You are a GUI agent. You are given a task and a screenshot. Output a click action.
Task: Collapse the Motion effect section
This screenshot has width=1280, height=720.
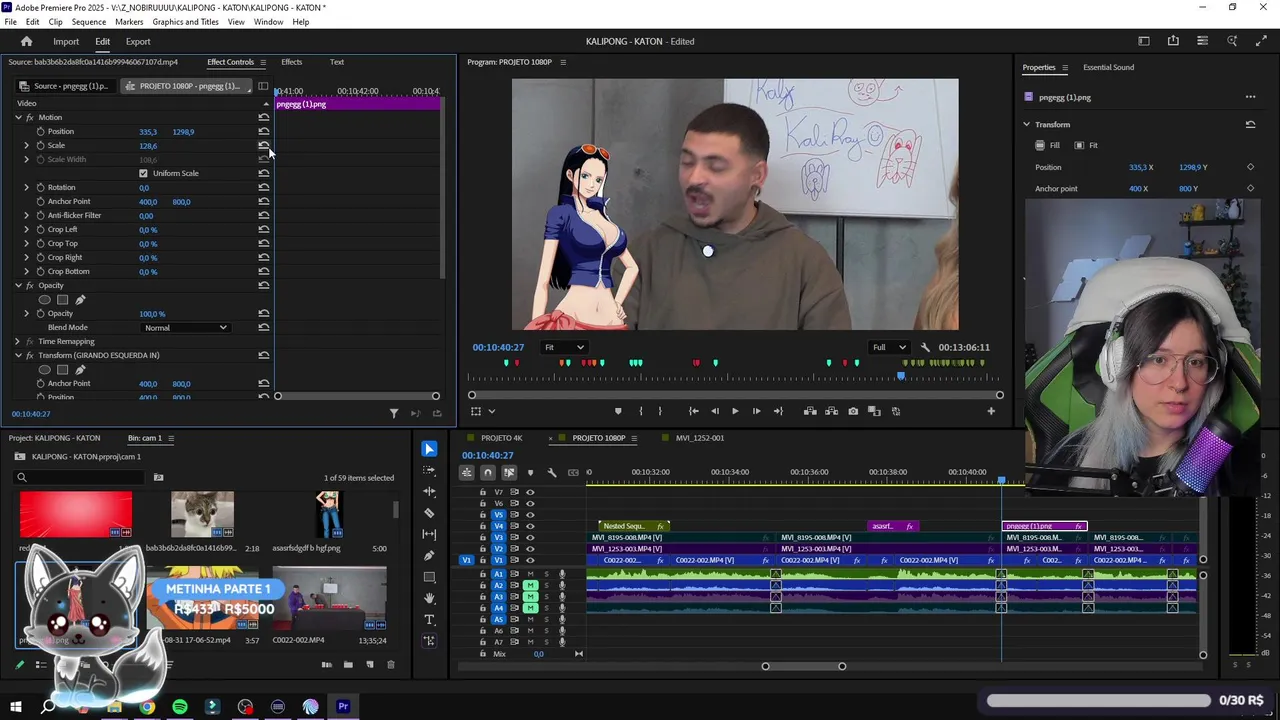[x=18, y=117]
